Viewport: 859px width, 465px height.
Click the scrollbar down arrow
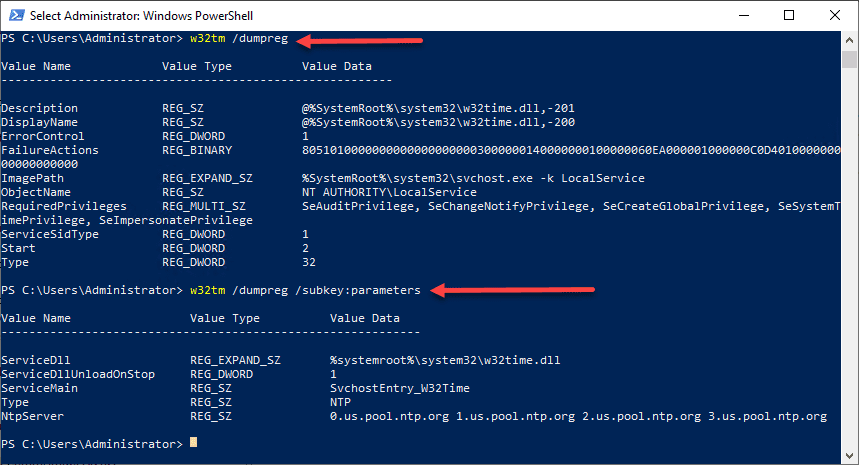tap(850, 457)
